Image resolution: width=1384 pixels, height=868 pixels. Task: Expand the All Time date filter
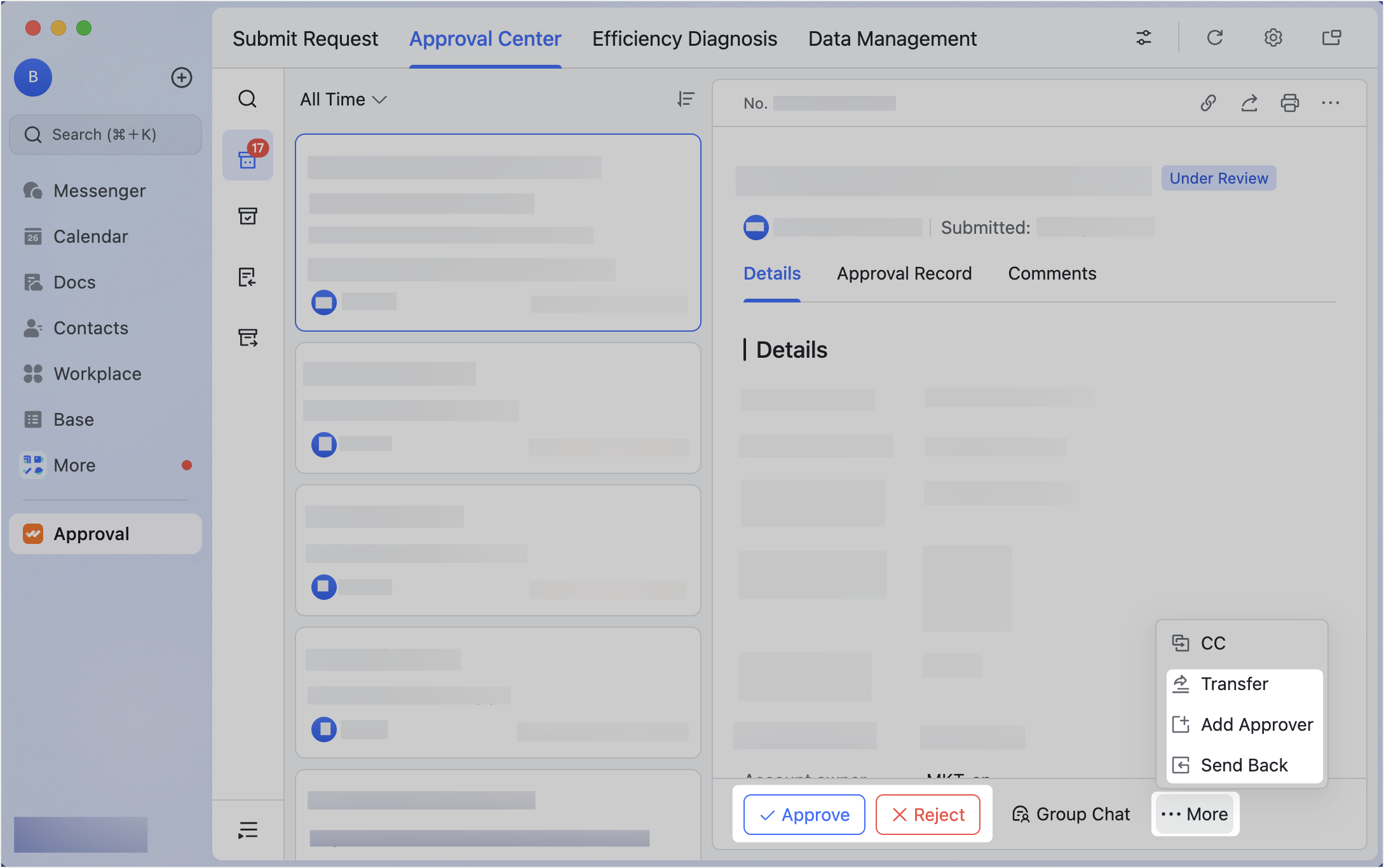click(x=343, y=99)
